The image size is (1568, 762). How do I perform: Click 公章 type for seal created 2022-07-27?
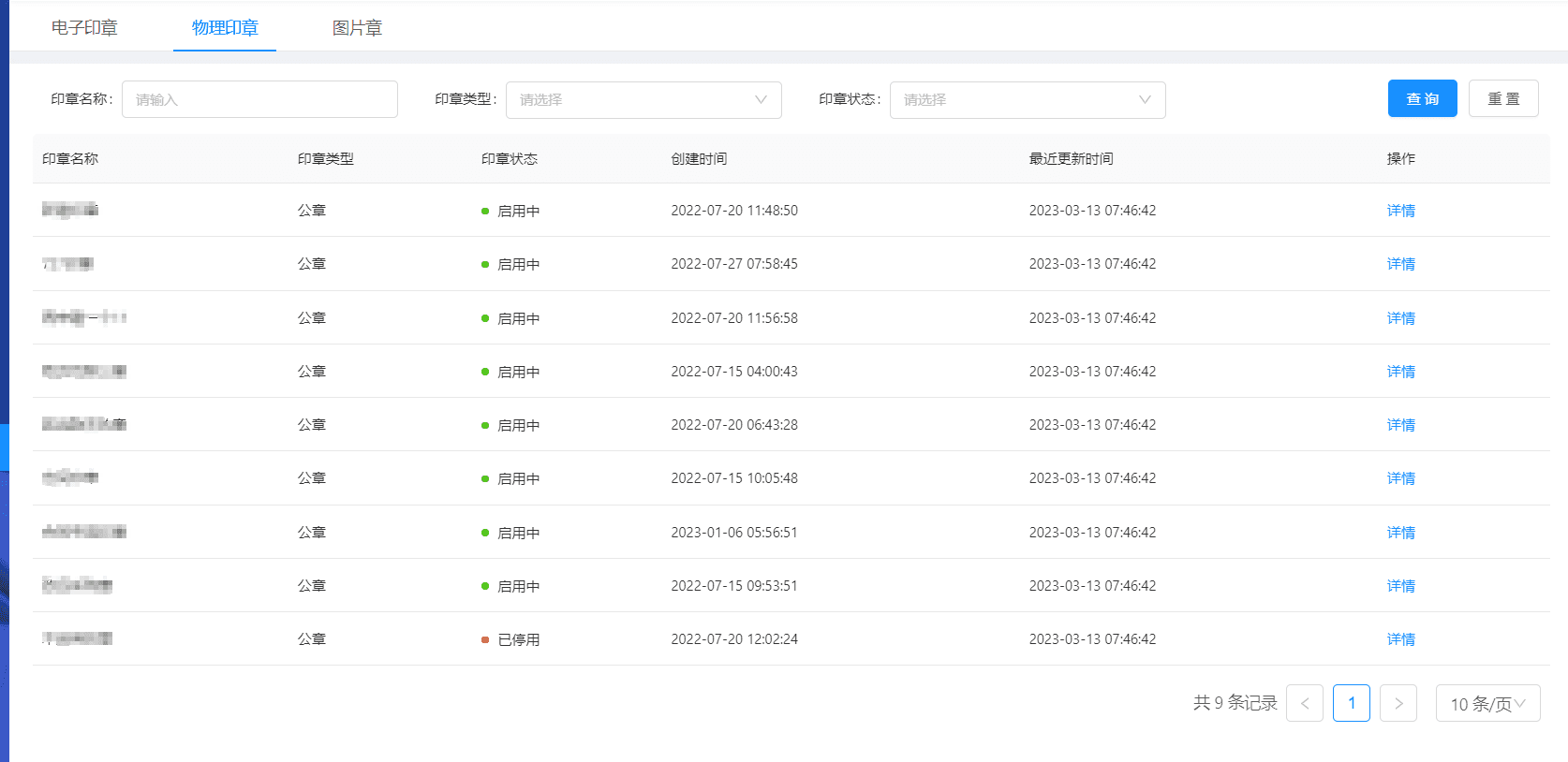[312, 264]
